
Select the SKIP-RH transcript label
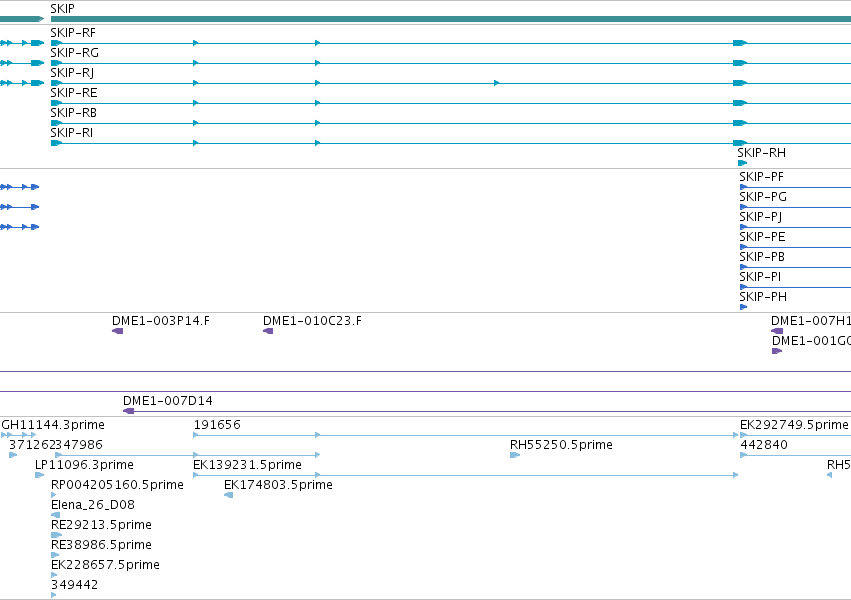[761, 153]
